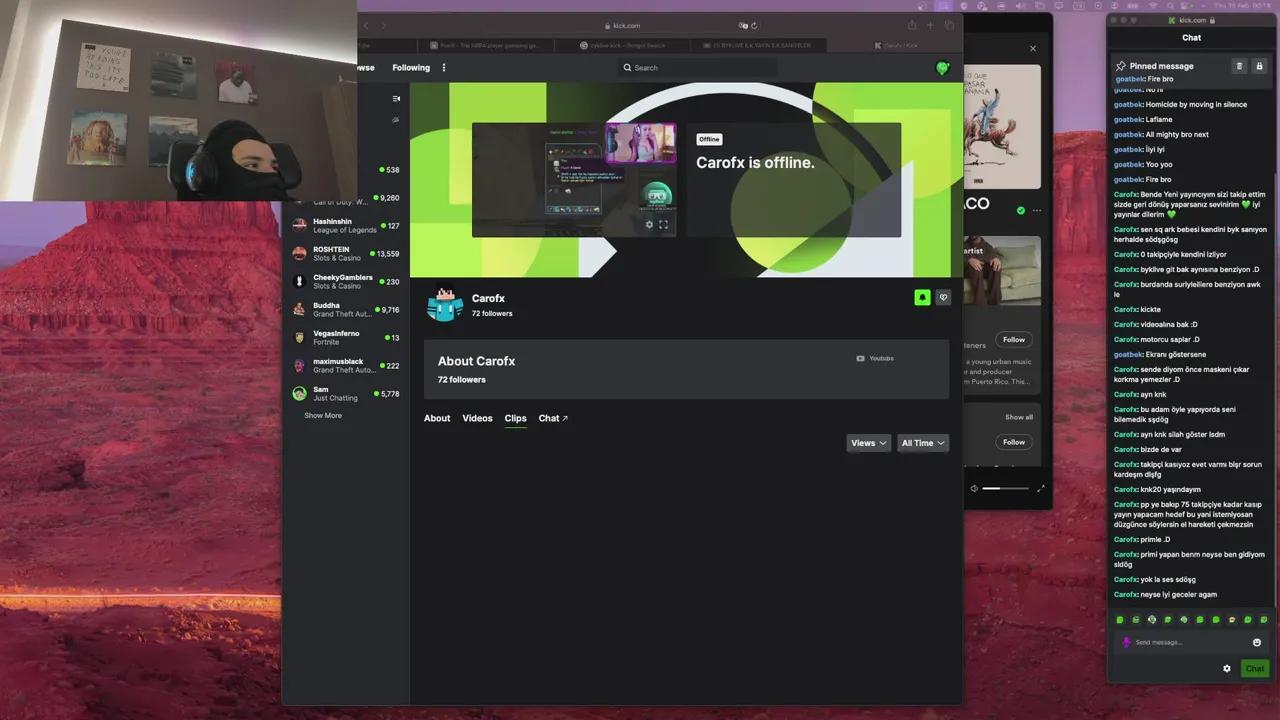The width and height of the screenshot is (1280, 720).
Task: Open the All Time filter dropdown
Action: click(x=922, y=443)
